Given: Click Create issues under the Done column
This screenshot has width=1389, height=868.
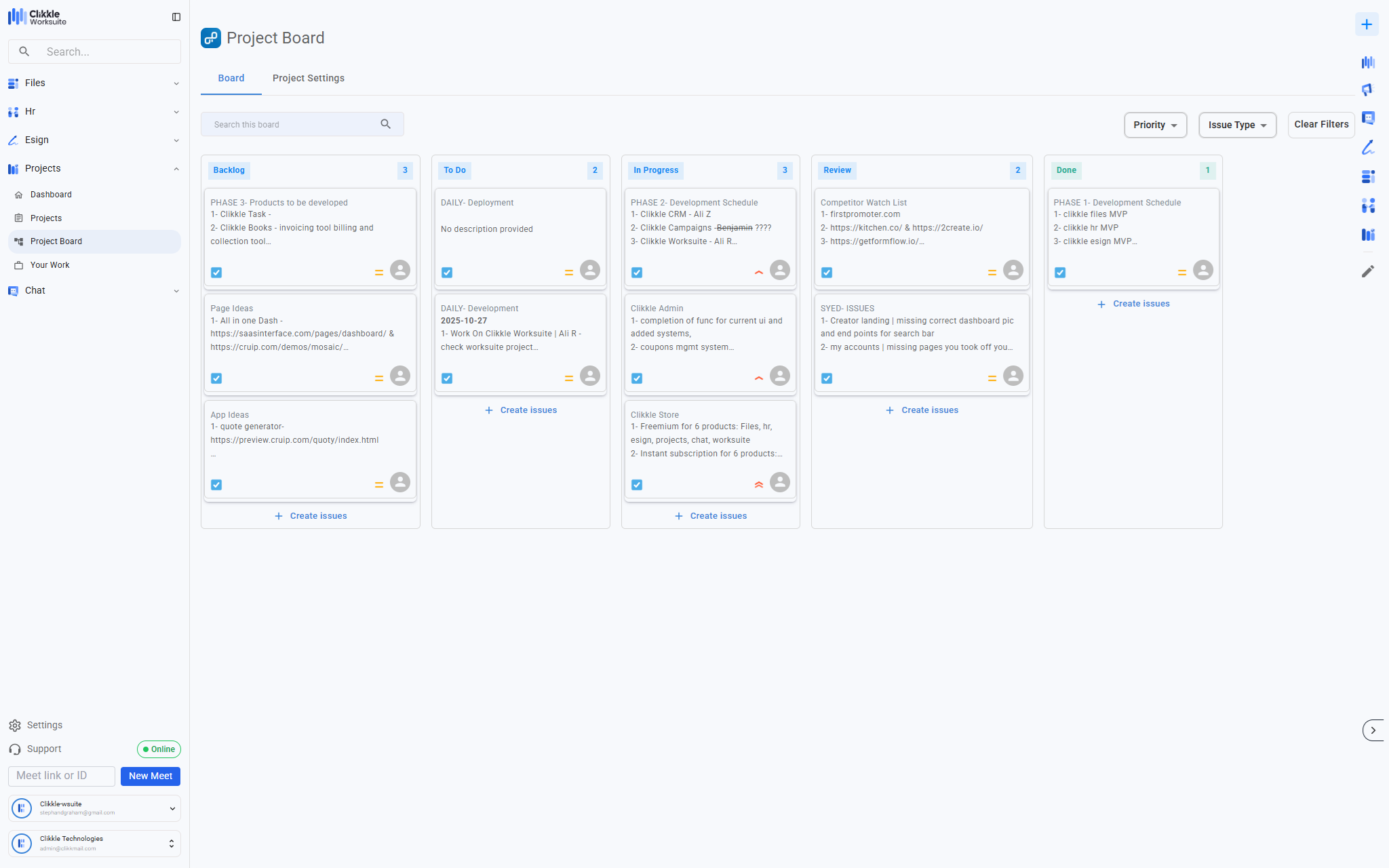Looking at the screenshot, I should click(x=1133, y=304).
